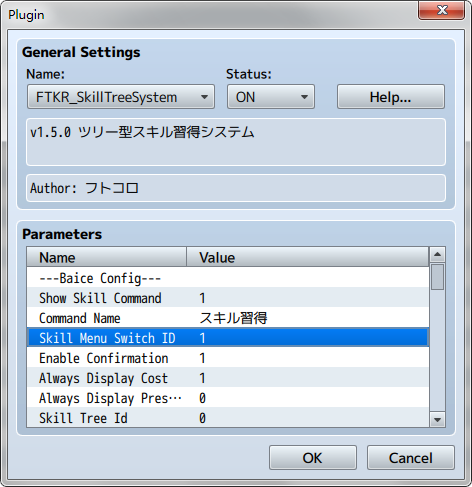Click the parameters scrollbar down arrow

[x=437, y=420]
